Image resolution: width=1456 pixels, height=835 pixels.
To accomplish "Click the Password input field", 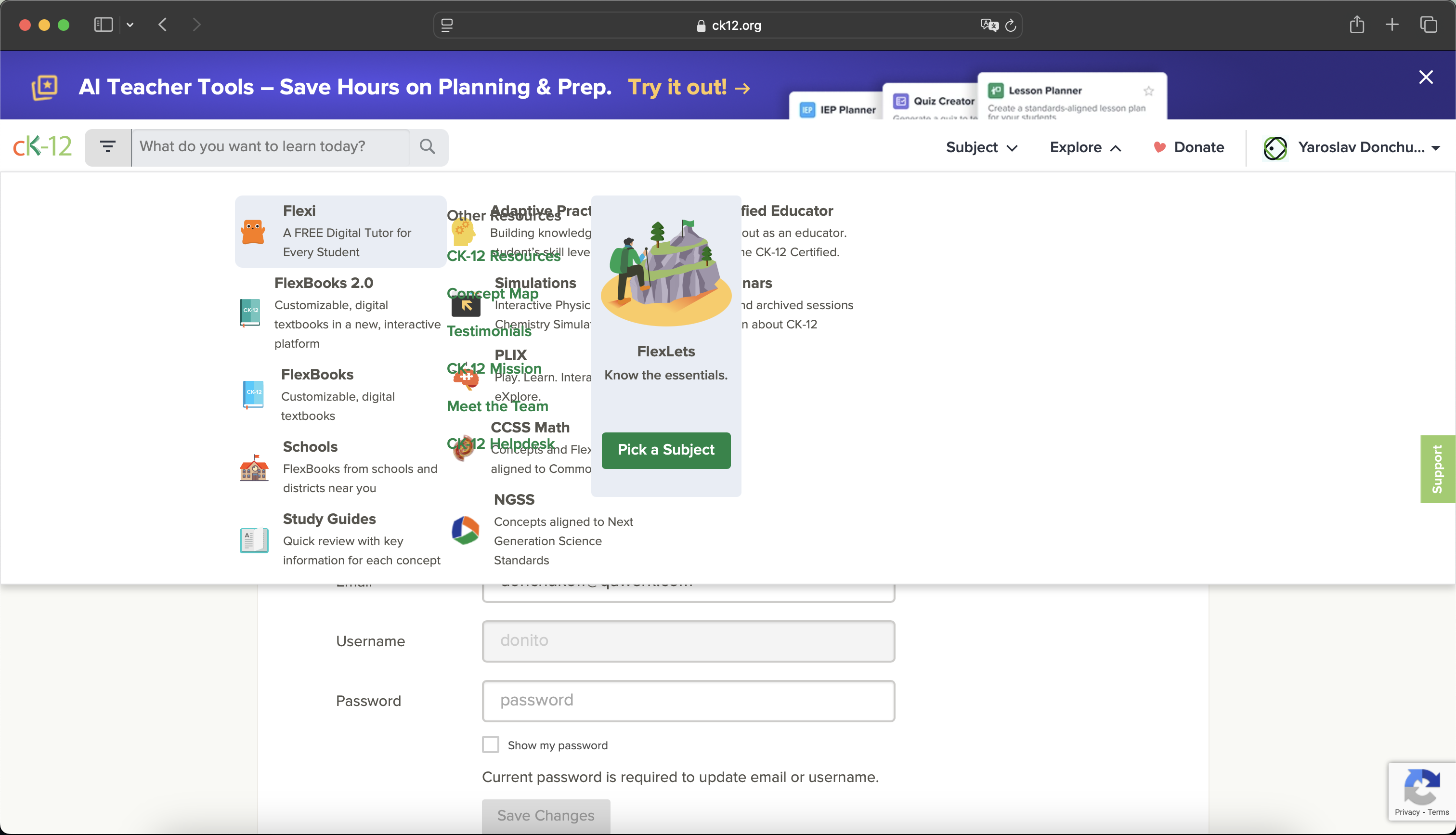I will (689, 700).
